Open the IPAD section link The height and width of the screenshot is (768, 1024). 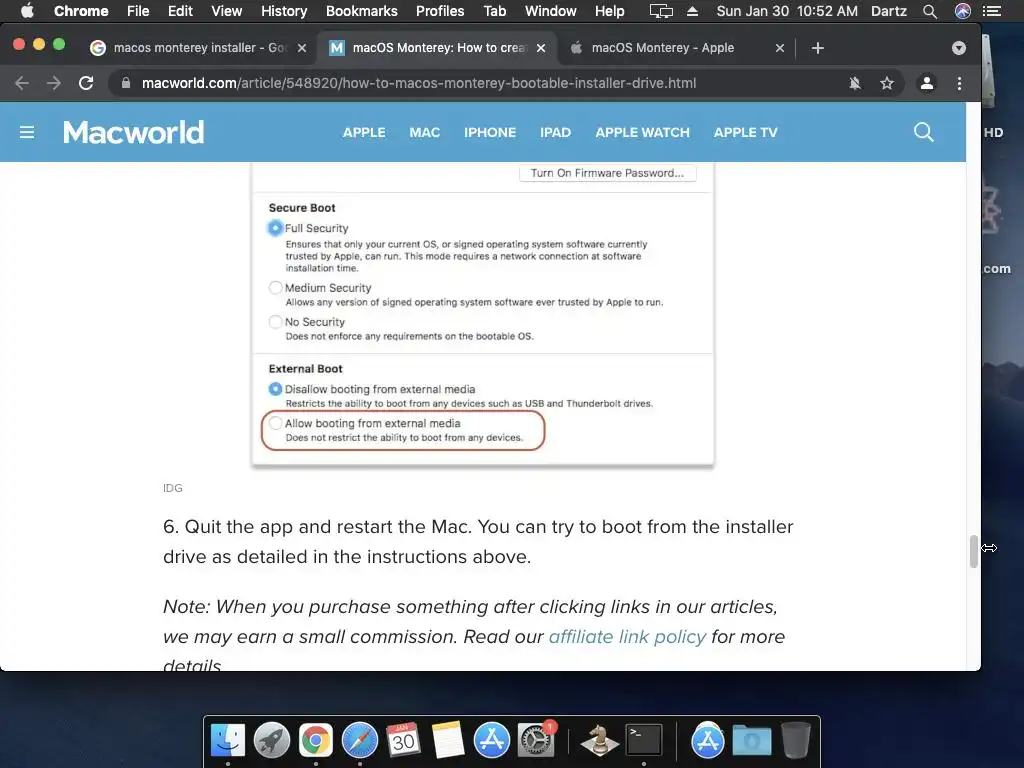tap(555, 133)
